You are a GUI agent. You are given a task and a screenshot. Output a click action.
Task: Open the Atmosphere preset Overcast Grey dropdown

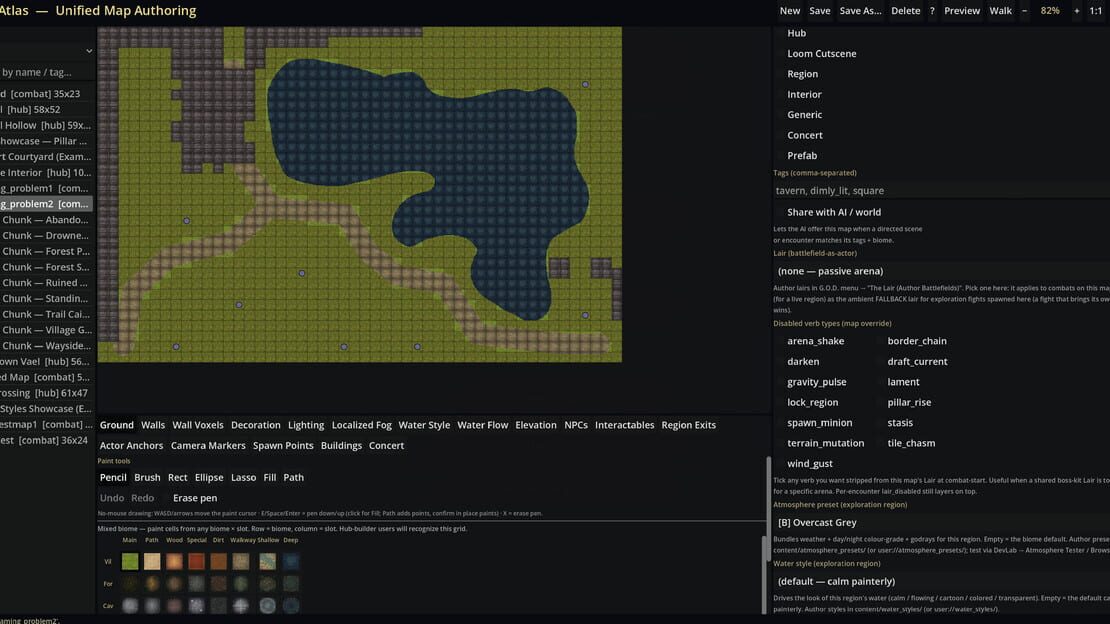coord(942,523)
